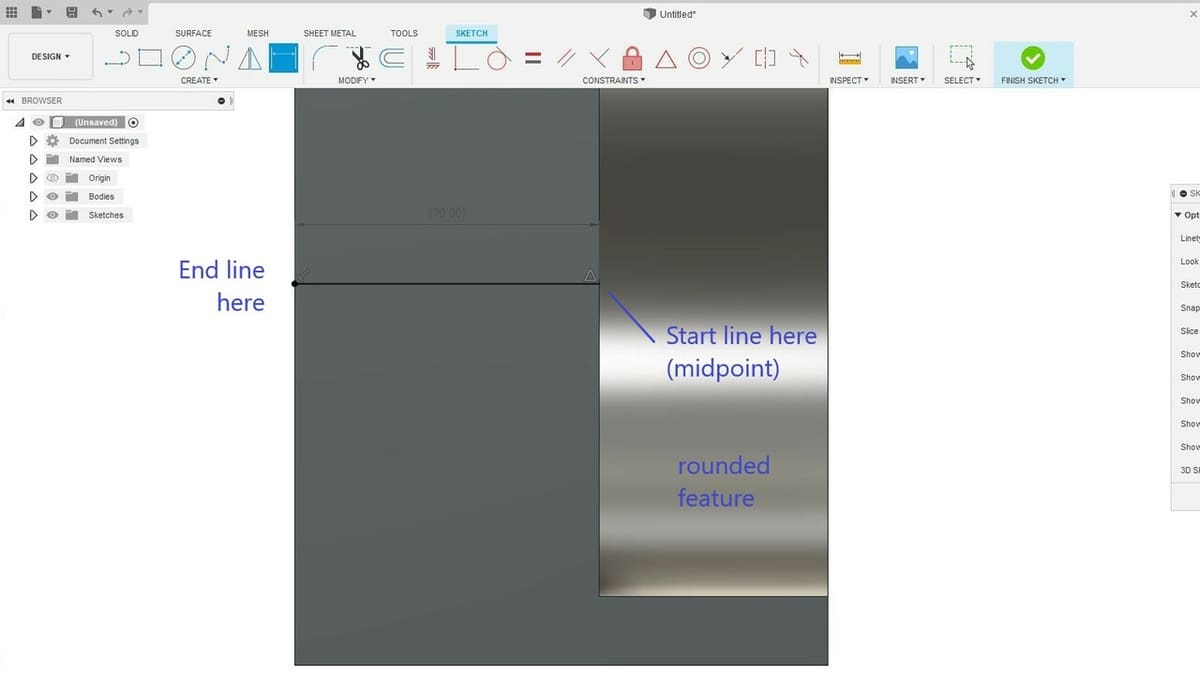Open the DESIGN workspace dropdown

(50, 57)
